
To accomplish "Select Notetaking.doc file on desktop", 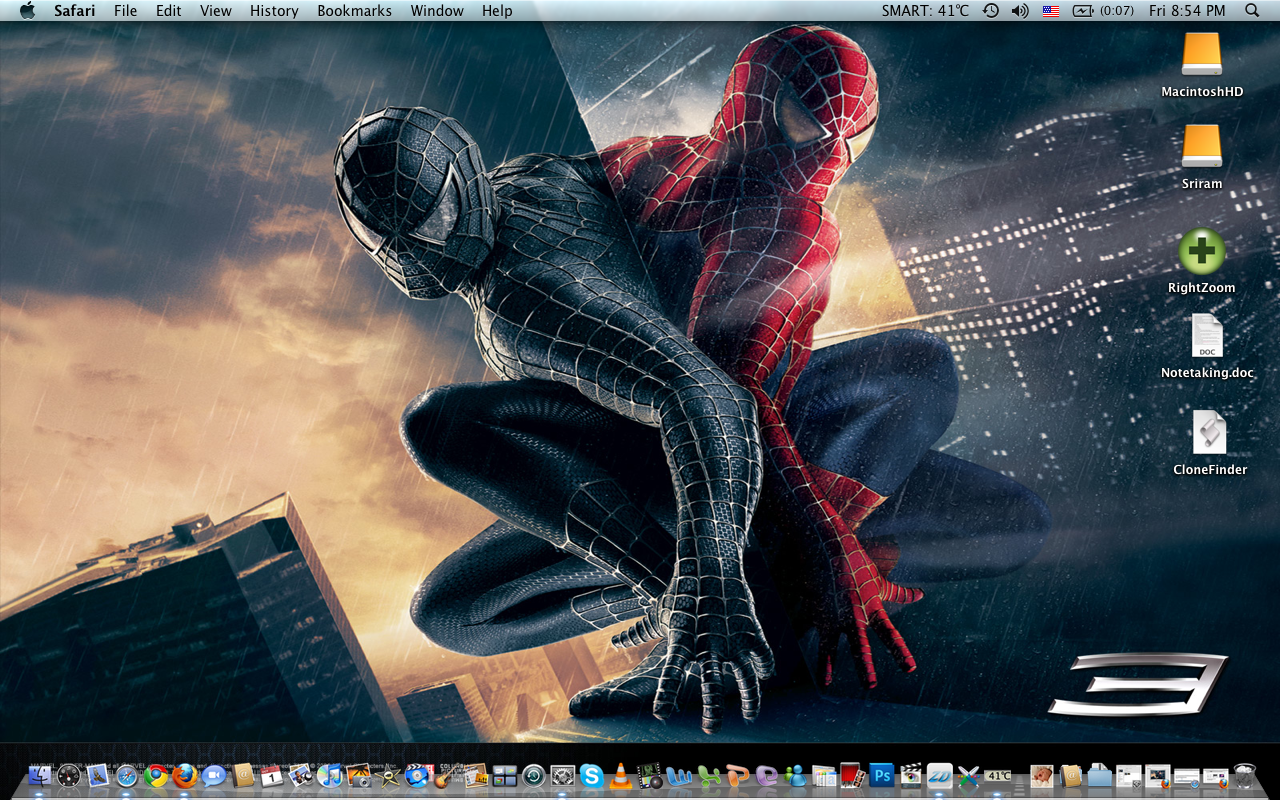I will click(1207, 347).
